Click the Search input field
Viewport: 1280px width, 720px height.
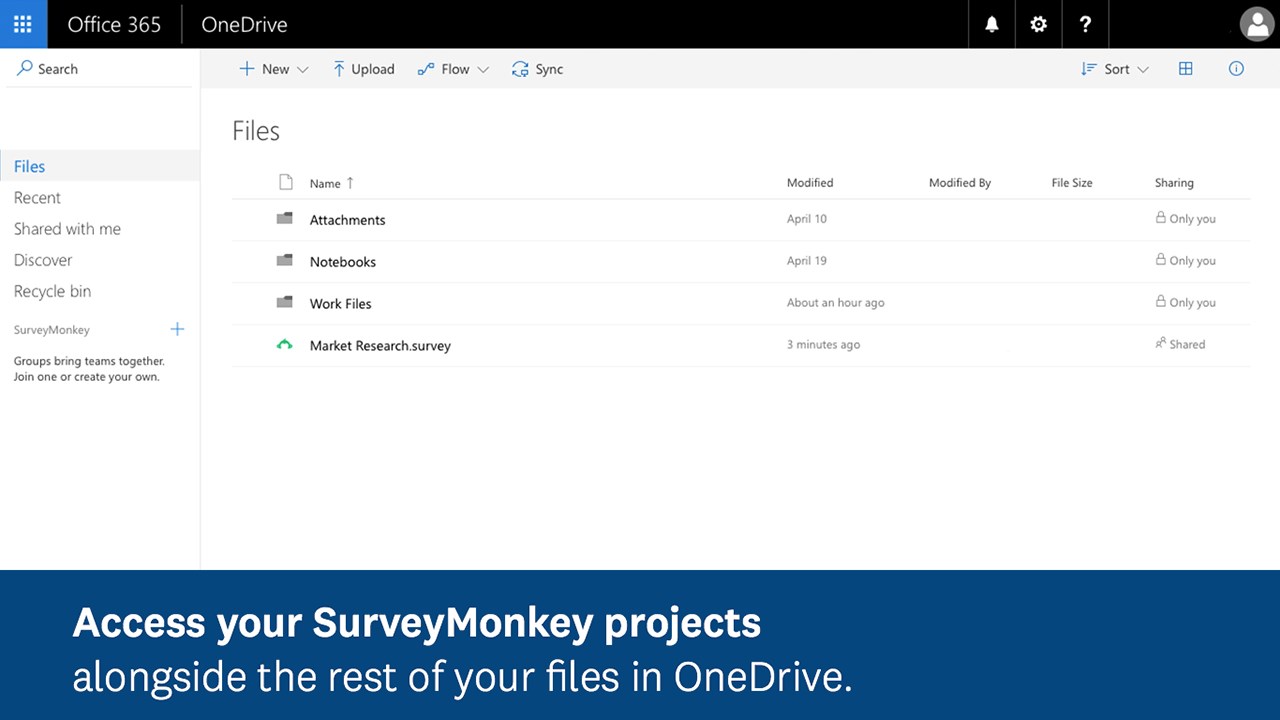[x=99, y=69]
